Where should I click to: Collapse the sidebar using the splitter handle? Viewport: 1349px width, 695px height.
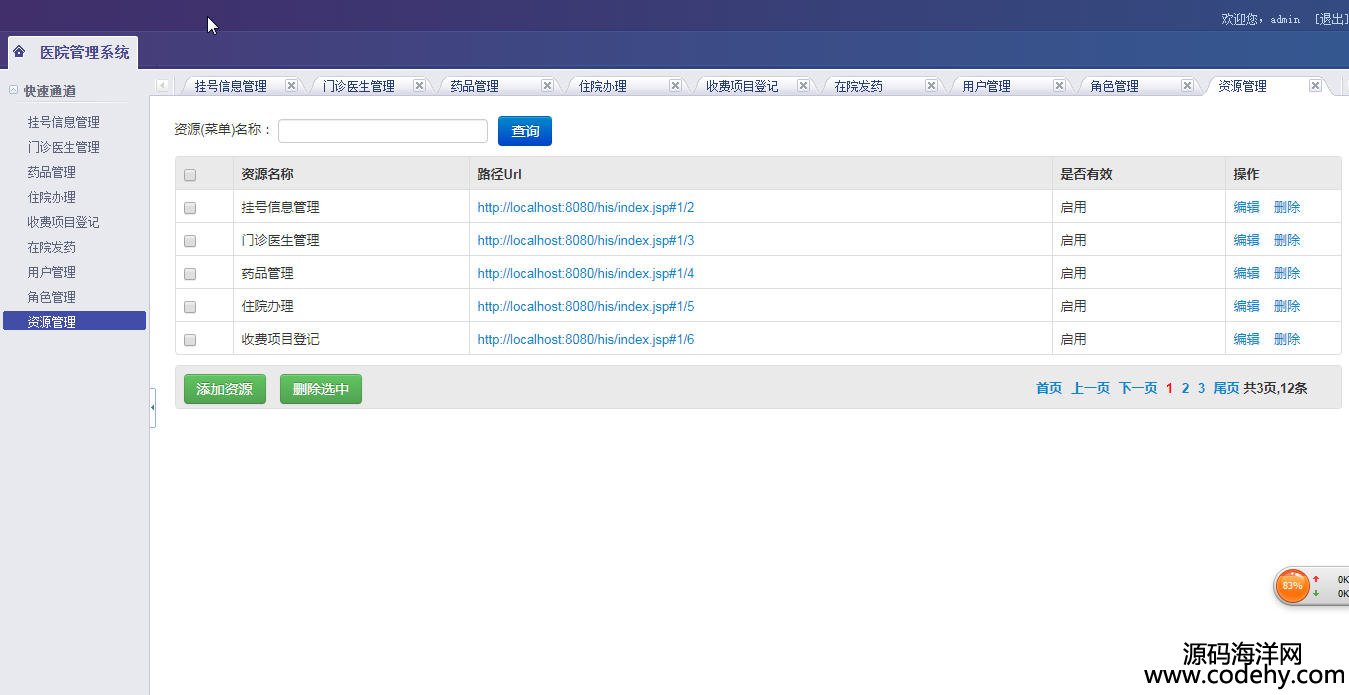pyautogui.click(x=152, y=408)
